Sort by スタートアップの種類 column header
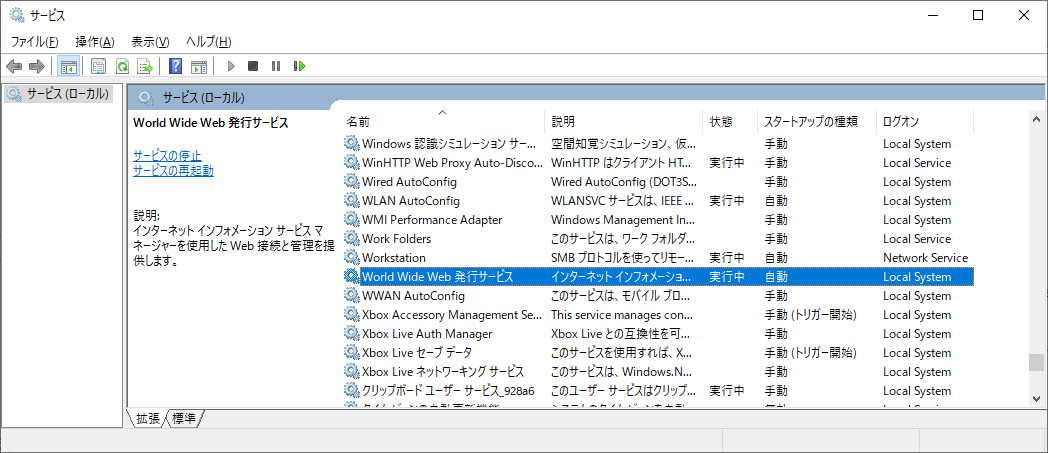This screenshot has width=1048, height=453. click(817, 122)
